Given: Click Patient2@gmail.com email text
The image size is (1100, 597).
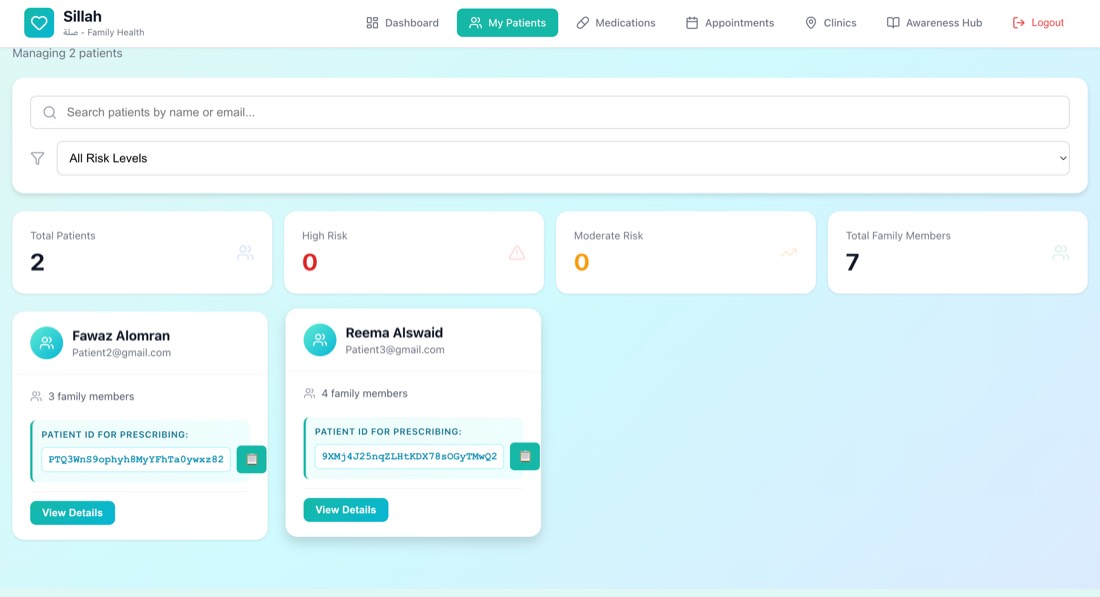Looking at the screenshot, I should tap(121, 353).
